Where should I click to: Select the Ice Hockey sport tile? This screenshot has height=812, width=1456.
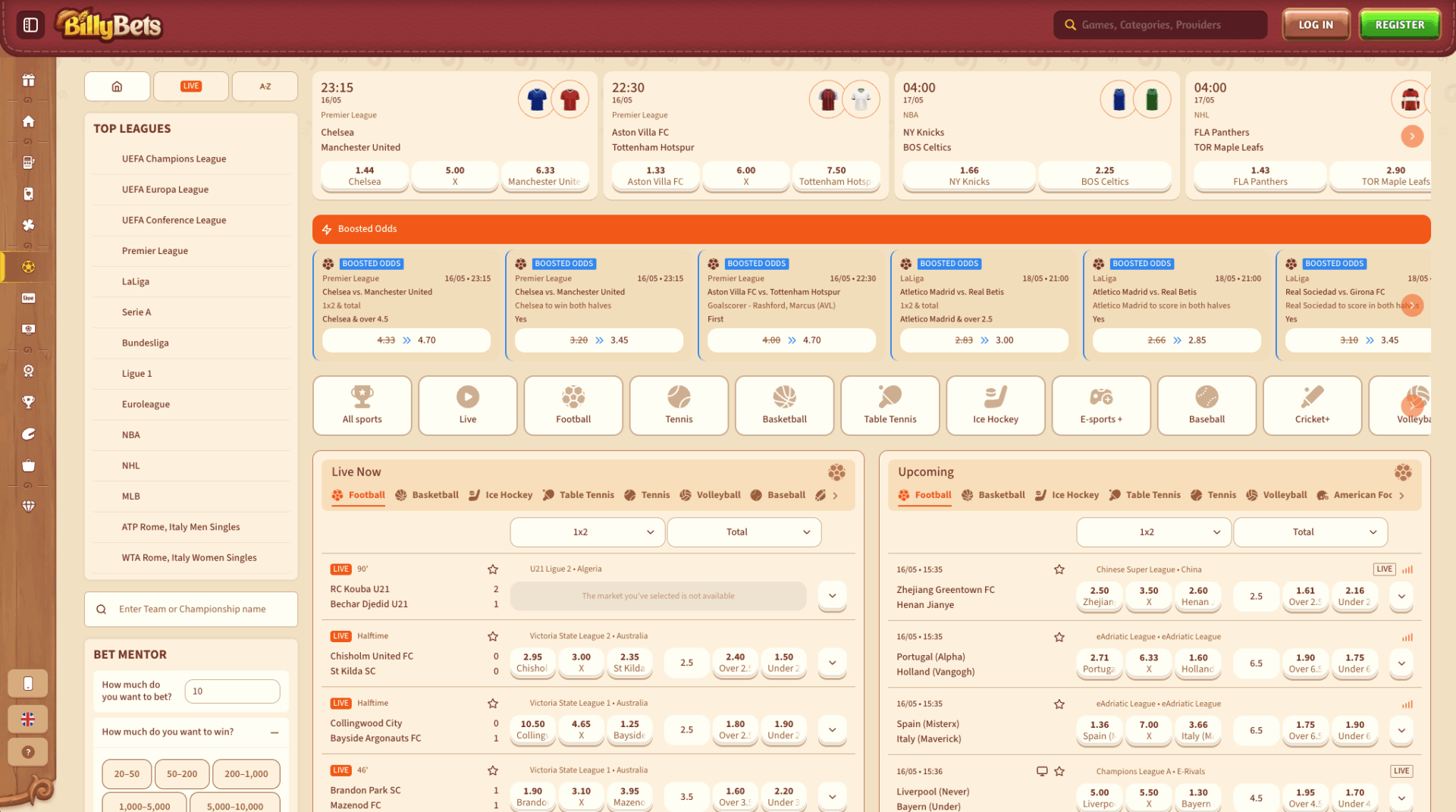(996, 406)
